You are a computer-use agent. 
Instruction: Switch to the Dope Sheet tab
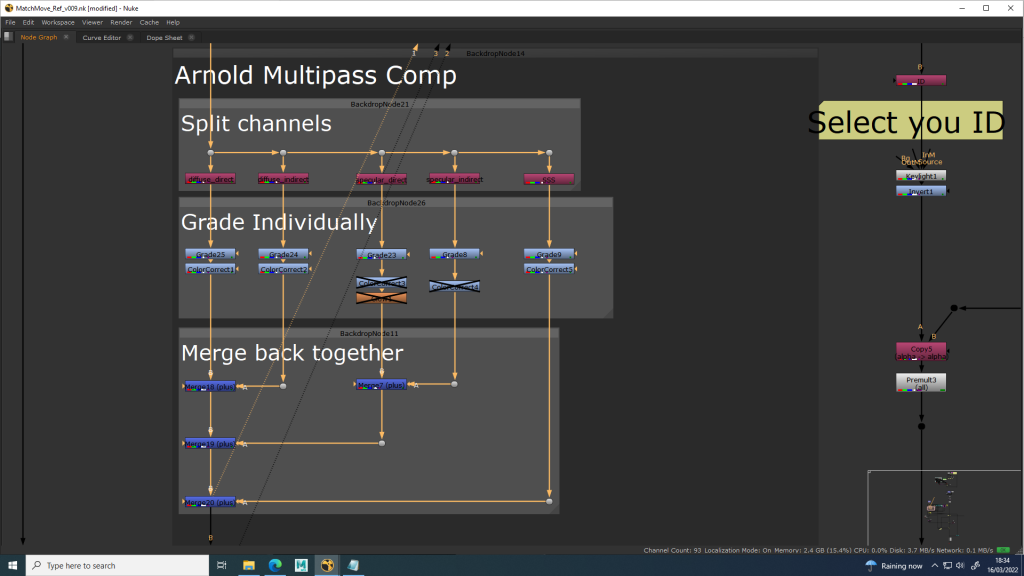(164, 37)
